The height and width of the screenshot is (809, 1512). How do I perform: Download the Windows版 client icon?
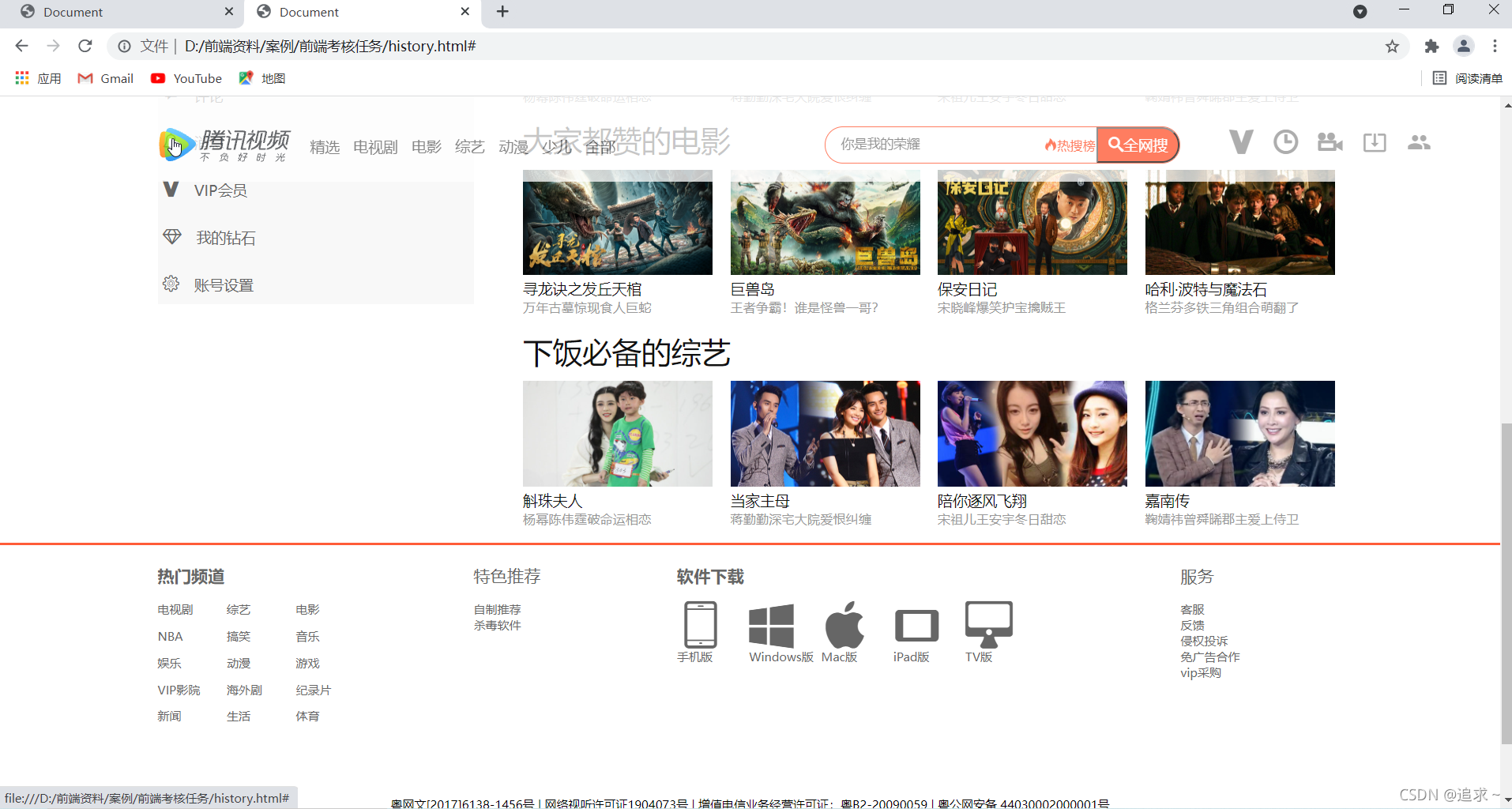pos(771,625)
